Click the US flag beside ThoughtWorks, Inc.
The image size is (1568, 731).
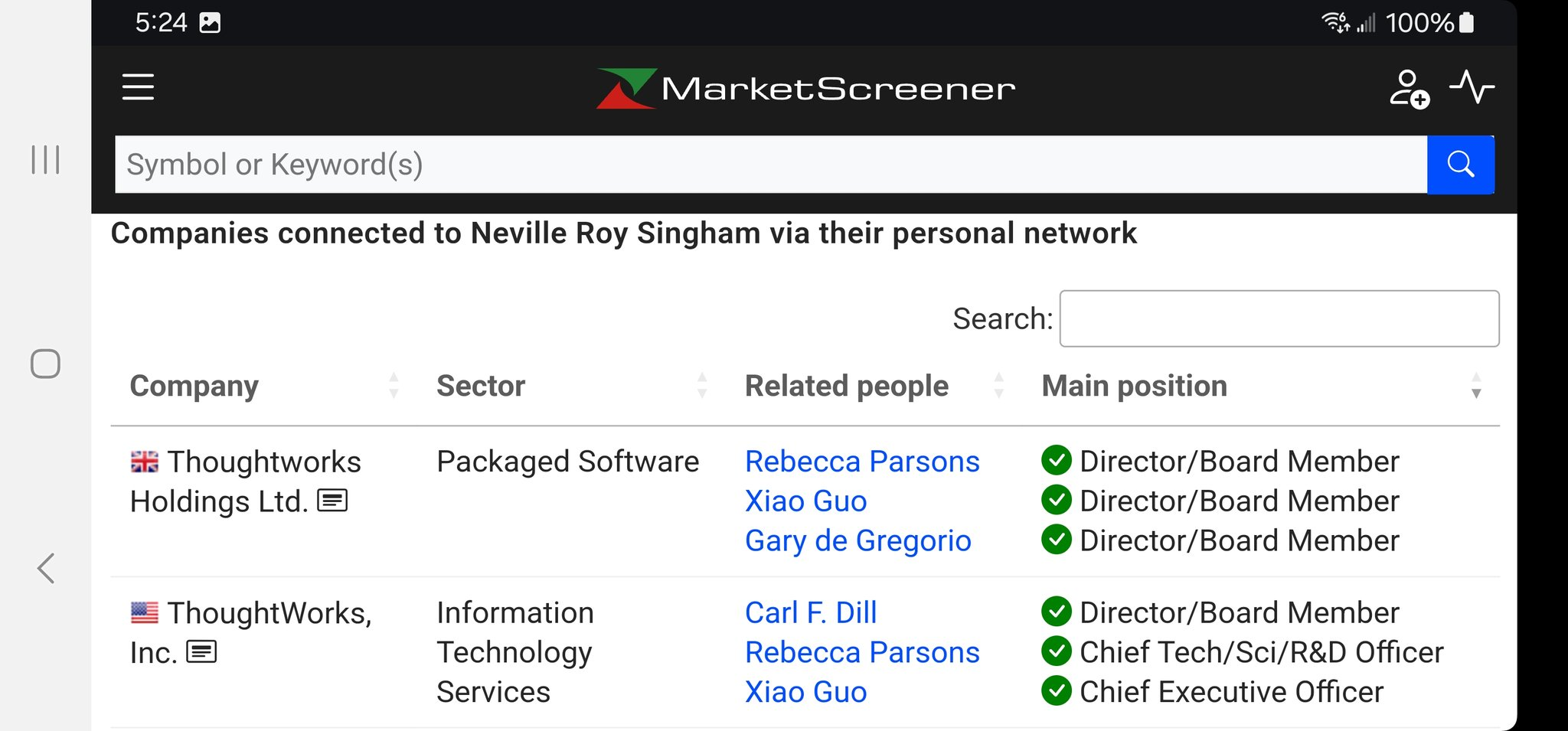tap(144, 612)
